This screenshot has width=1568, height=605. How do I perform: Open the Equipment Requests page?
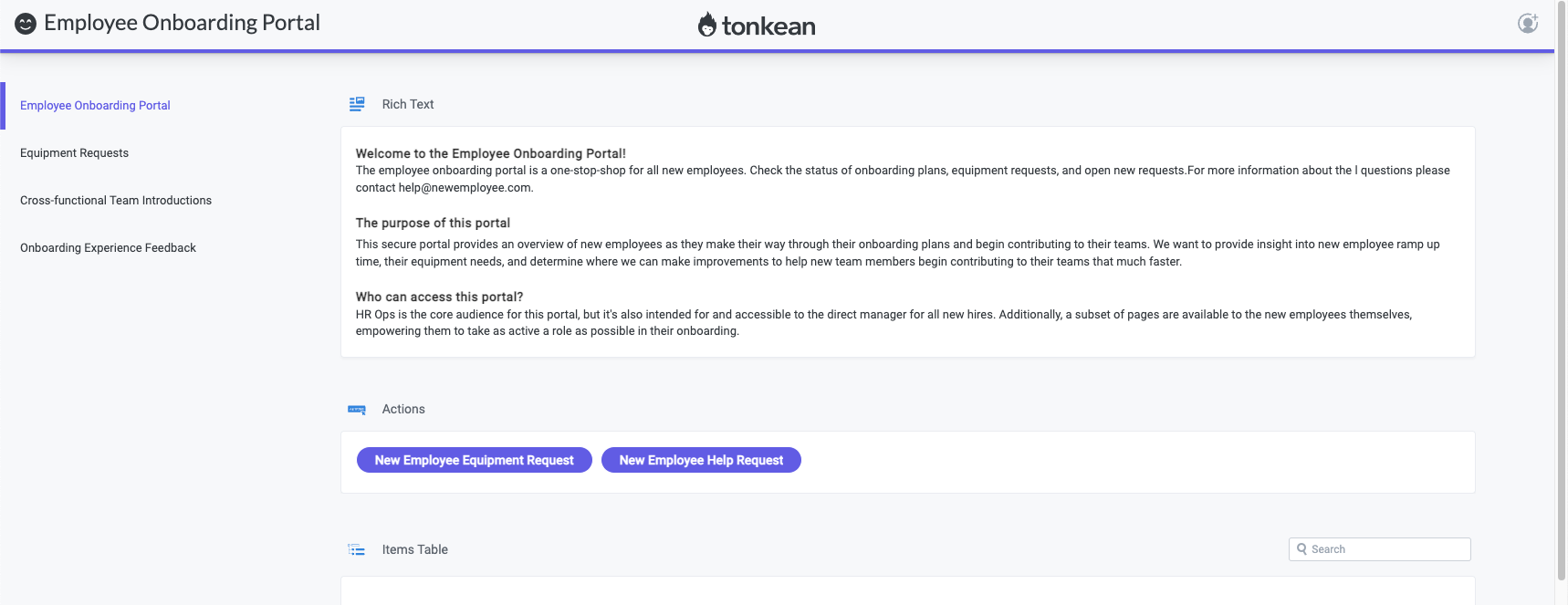74,153
